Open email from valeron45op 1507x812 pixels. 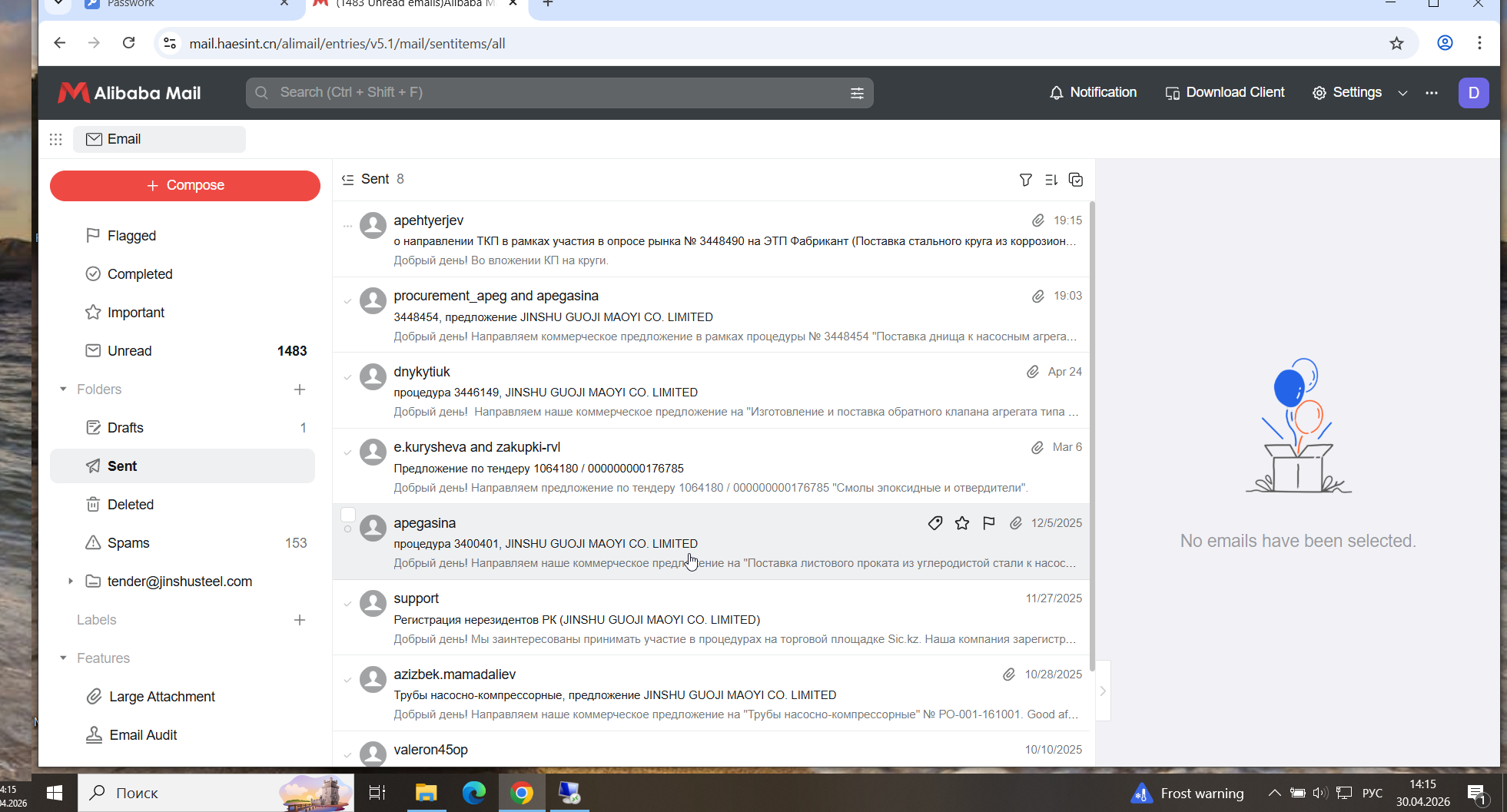click(x=712, y=750)
